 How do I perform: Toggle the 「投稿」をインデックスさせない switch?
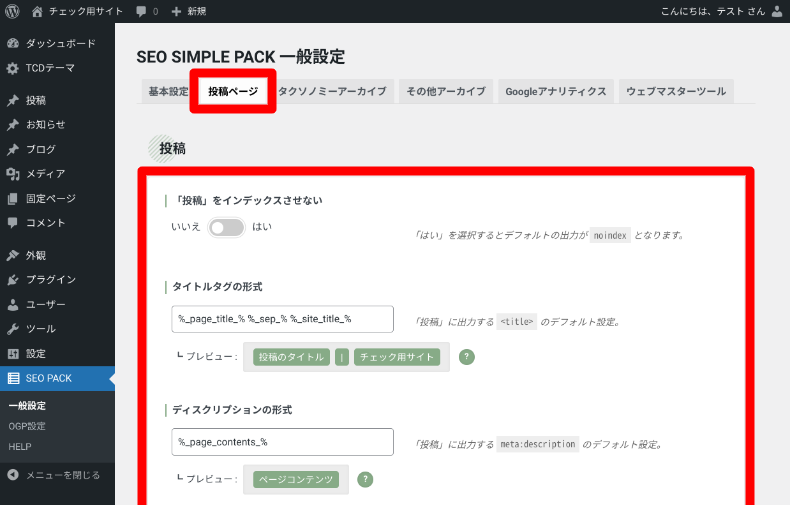point(226,227)
